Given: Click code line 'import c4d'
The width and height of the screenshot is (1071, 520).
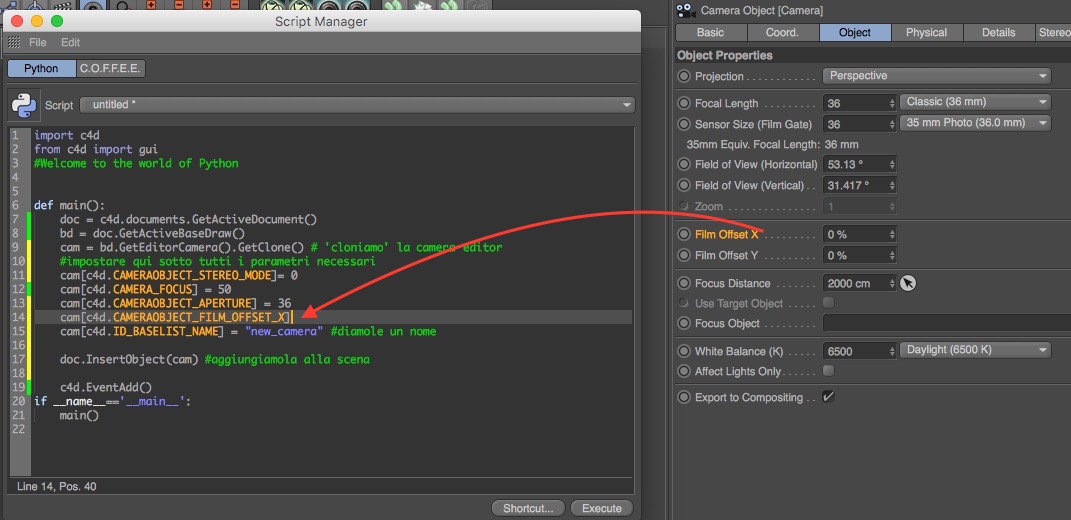Looking at the screenshot, I should click(x=67, y=135).
